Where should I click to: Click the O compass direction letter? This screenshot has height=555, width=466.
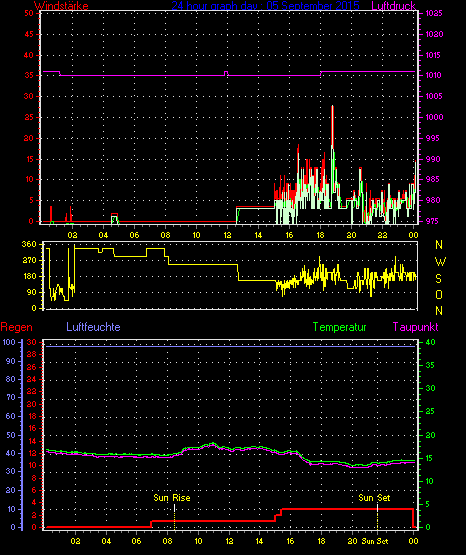[439, 295]
